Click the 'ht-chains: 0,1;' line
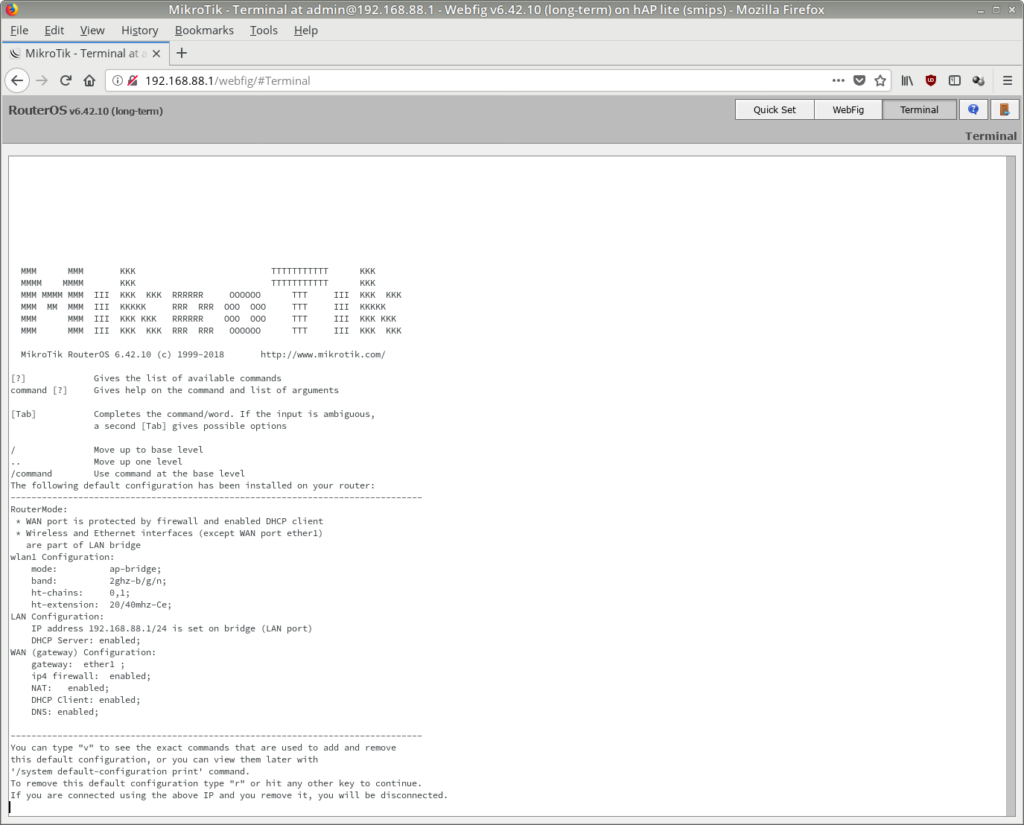 pos(80,593)
